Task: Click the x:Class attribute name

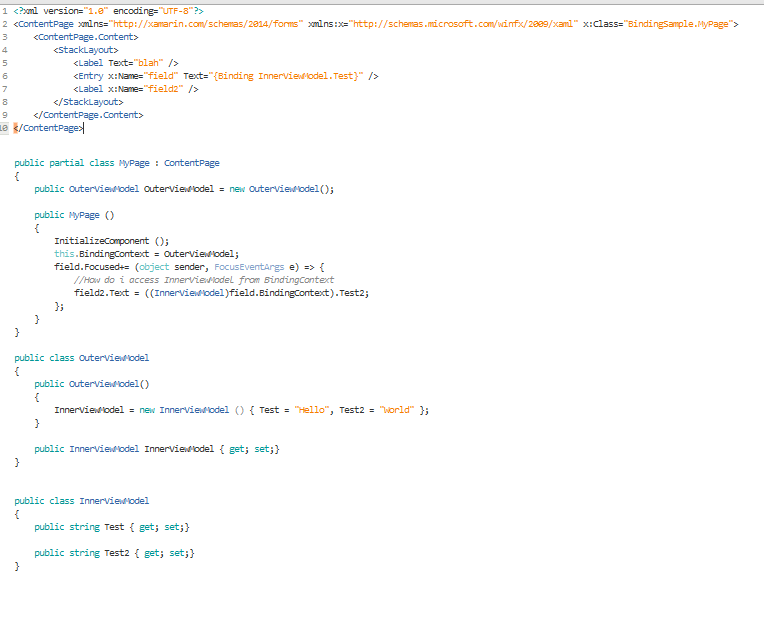Action: (x=601, y=24)
